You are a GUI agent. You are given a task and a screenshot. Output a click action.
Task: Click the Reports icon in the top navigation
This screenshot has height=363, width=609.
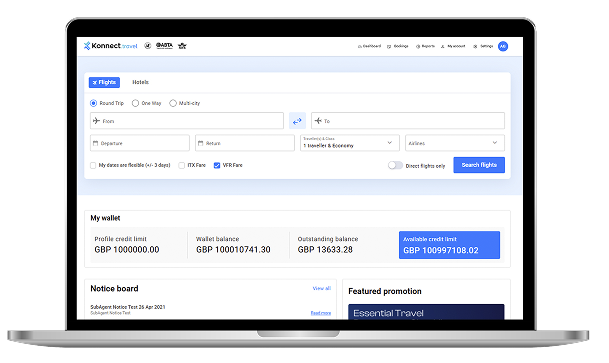click(x=418, y=46)
